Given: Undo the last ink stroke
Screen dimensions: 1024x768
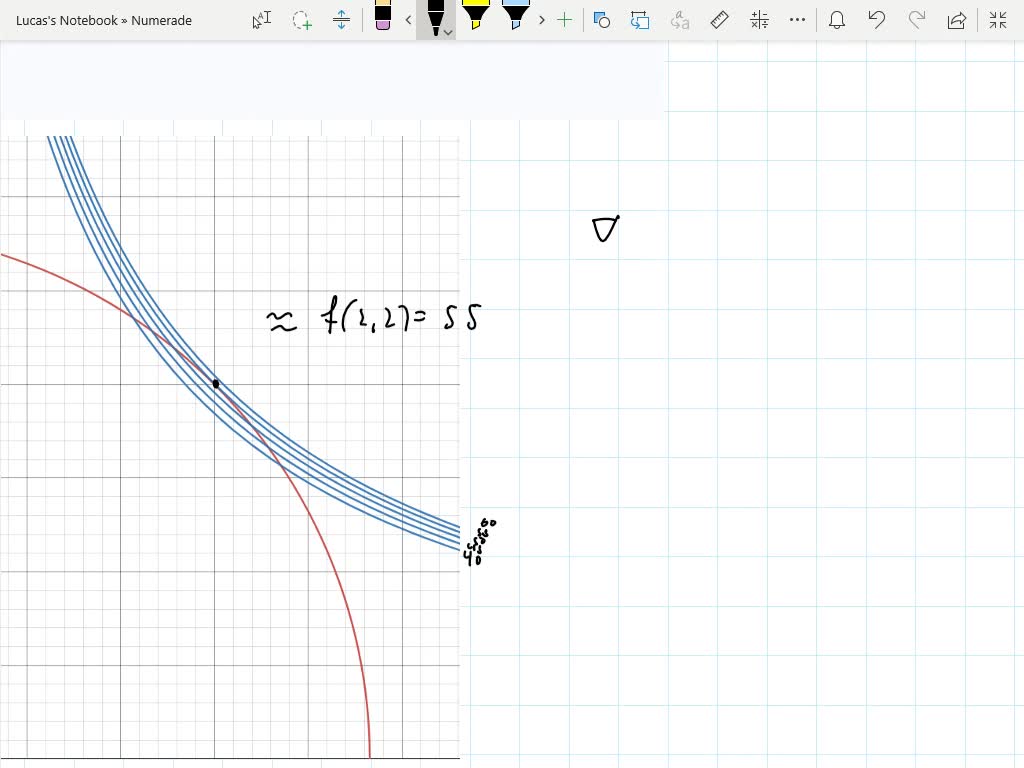Looking at the screenshot, I should click(x=877, y=20).
